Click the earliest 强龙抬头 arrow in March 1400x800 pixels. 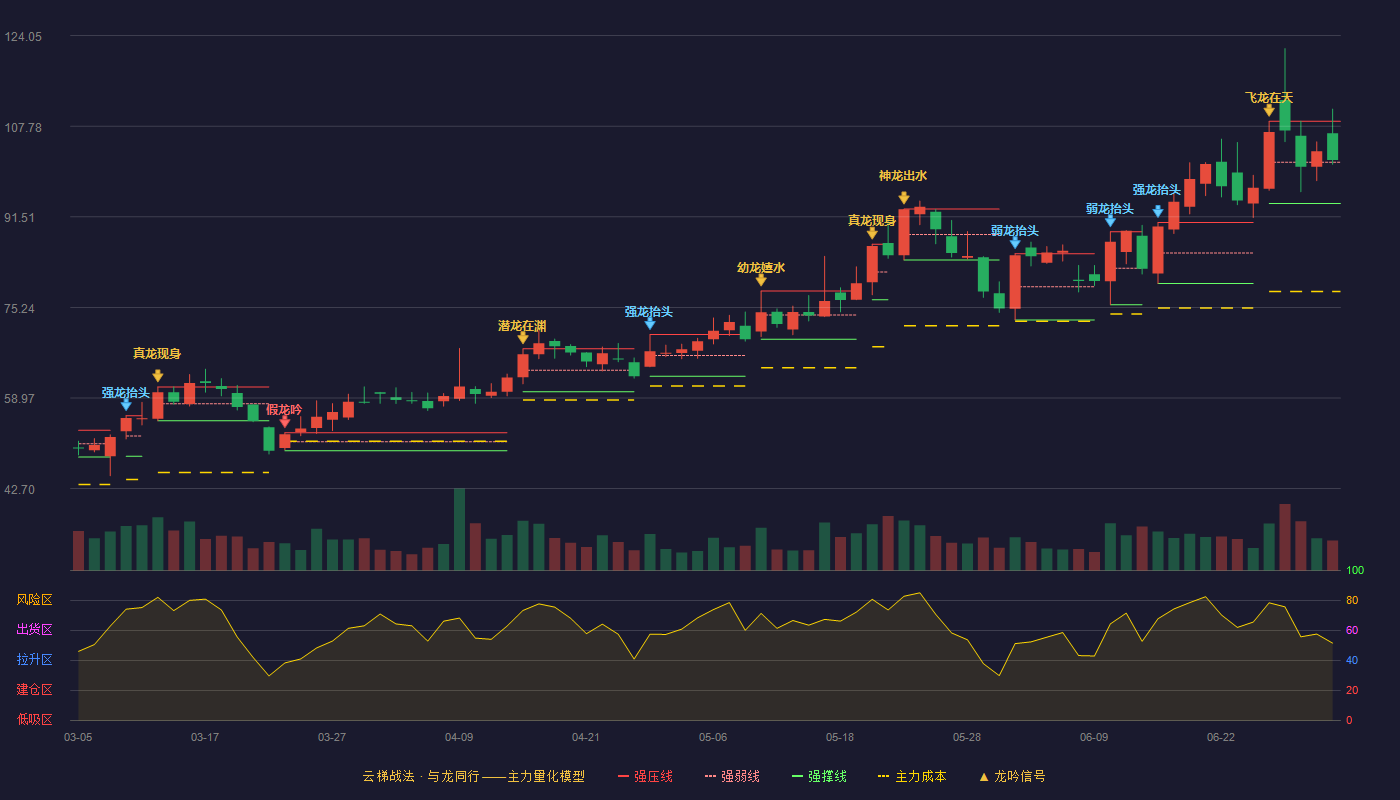[x=126, y=404]
